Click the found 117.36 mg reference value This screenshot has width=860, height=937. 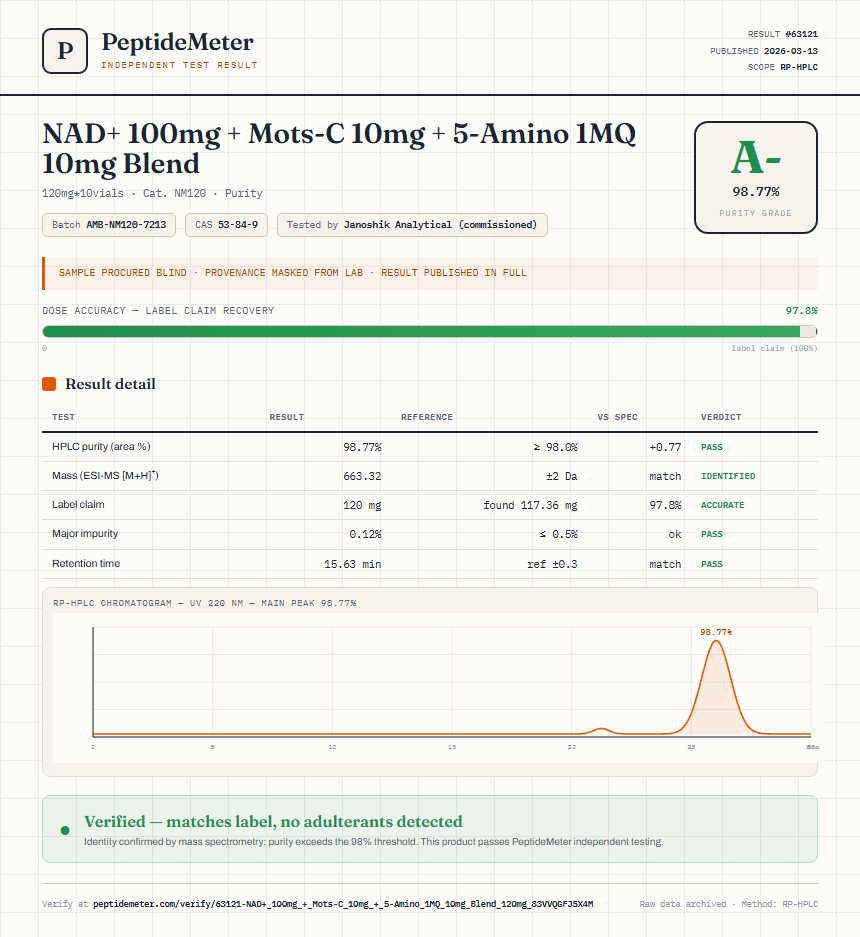coord(530,505)
